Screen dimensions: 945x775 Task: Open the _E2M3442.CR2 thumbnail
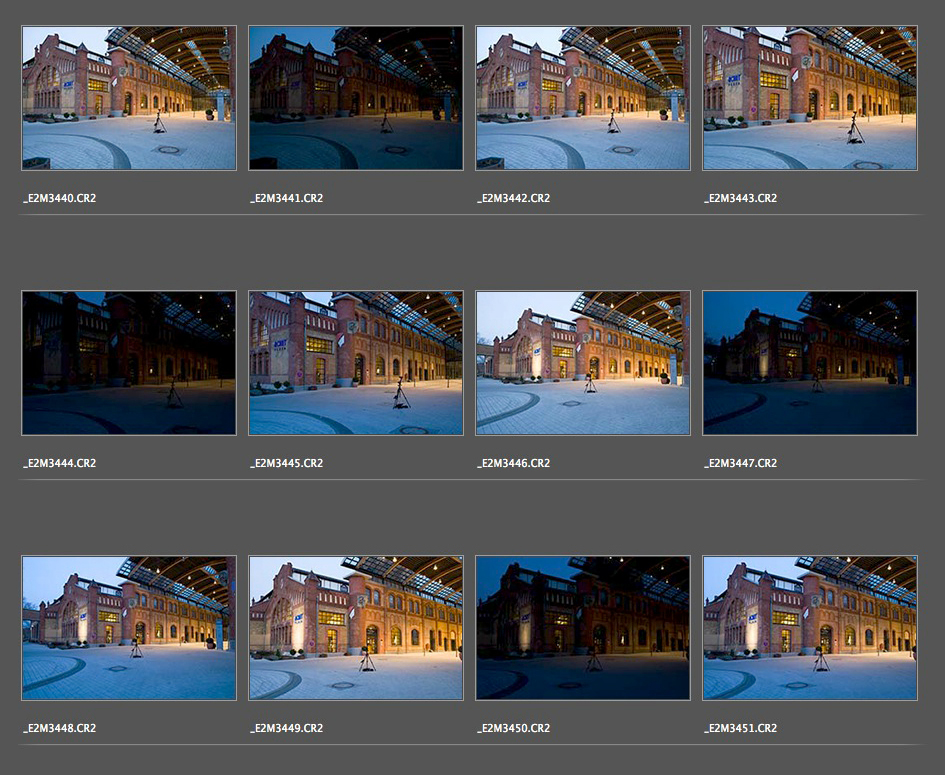pos(583,98)
